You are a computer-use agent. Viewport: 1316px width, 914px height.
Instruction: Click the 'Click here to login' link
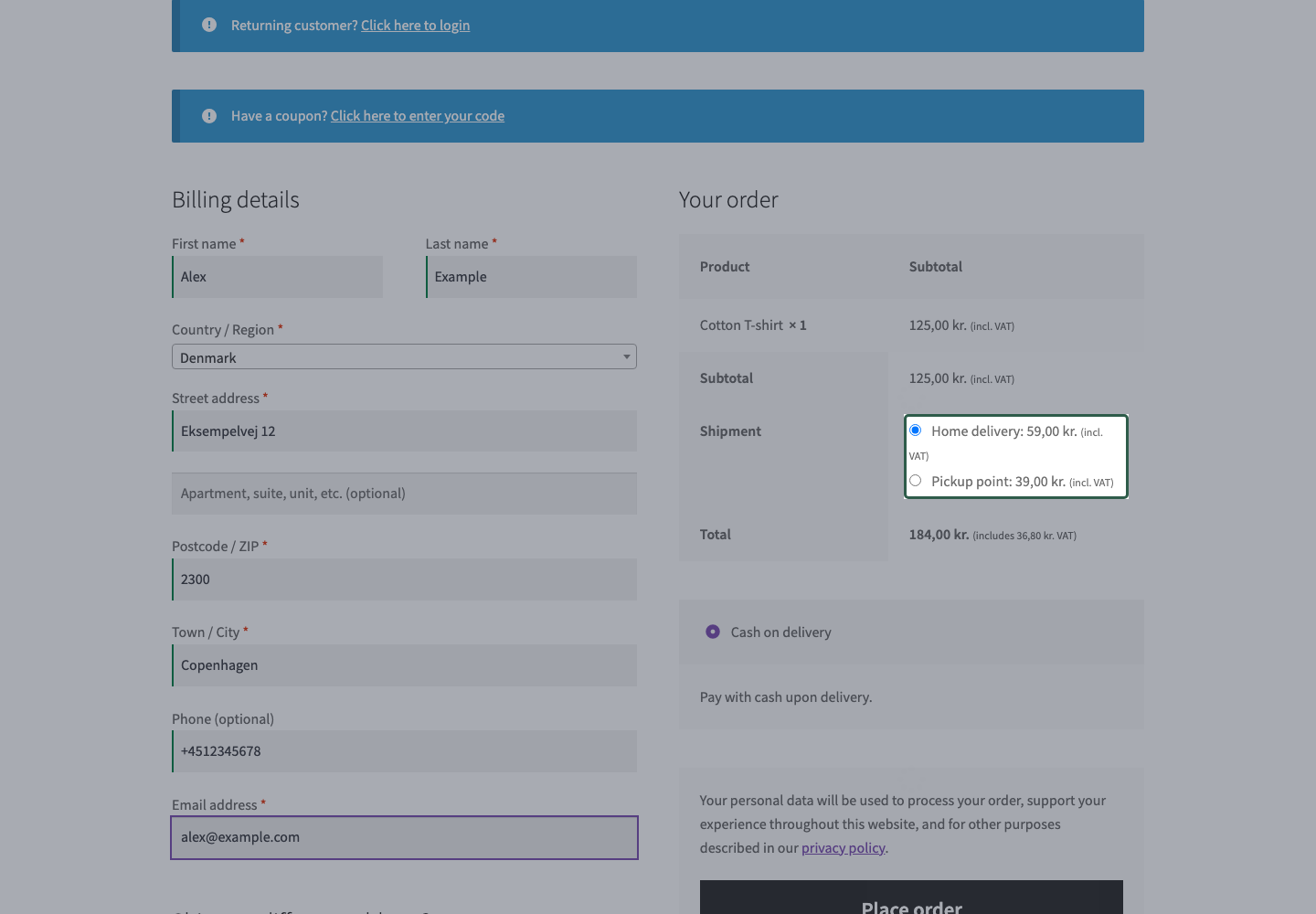point(416,26)
